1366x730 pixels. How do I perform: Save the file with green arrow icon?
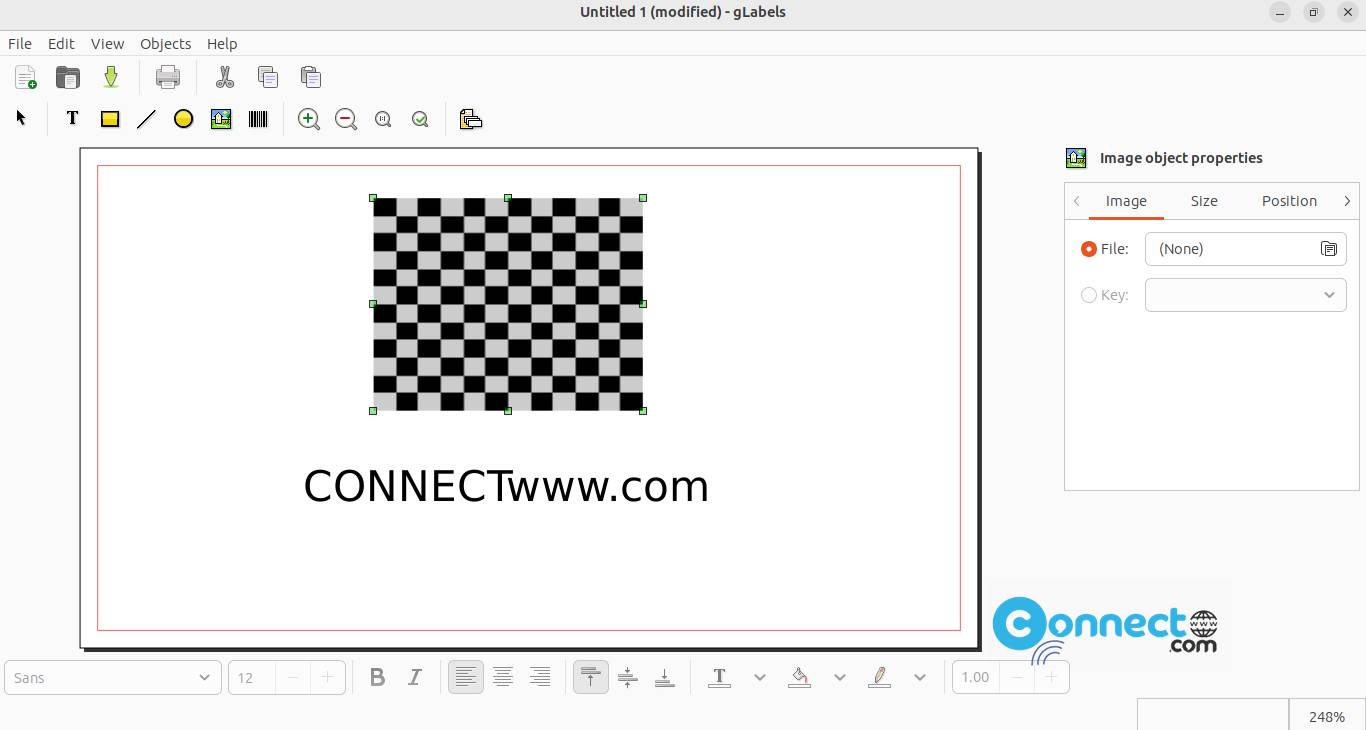tap(111, 77)
